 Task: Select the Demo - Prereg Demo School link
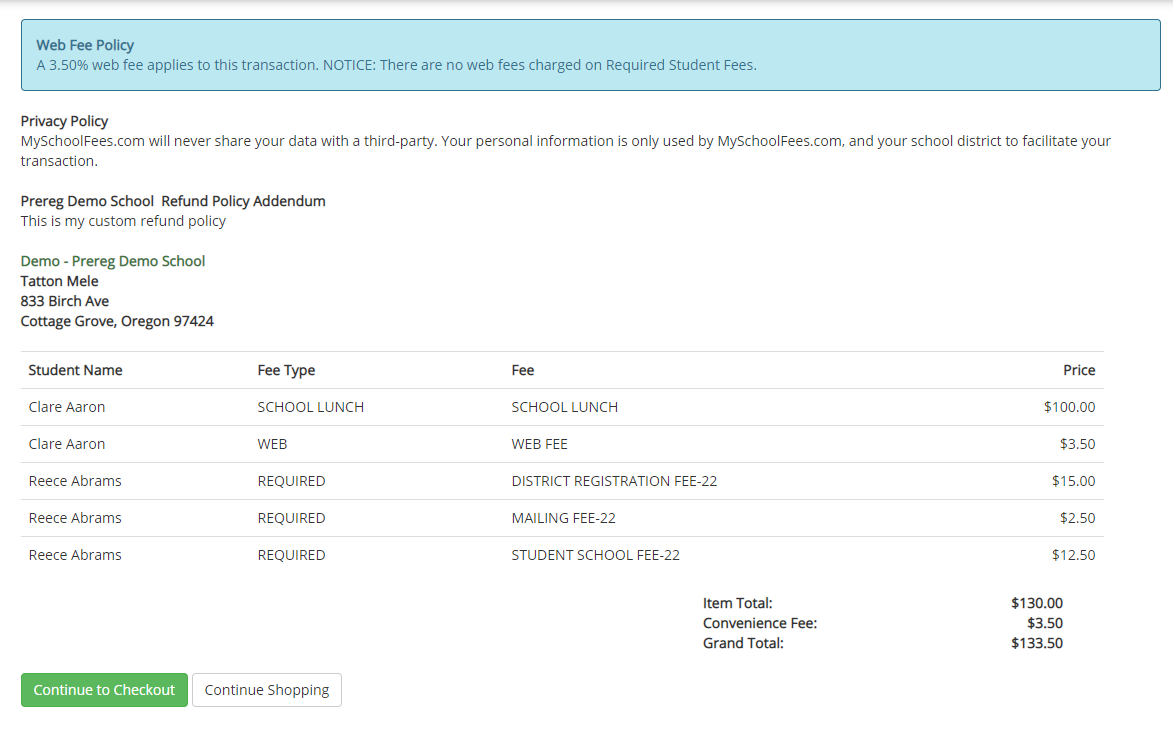113,261
